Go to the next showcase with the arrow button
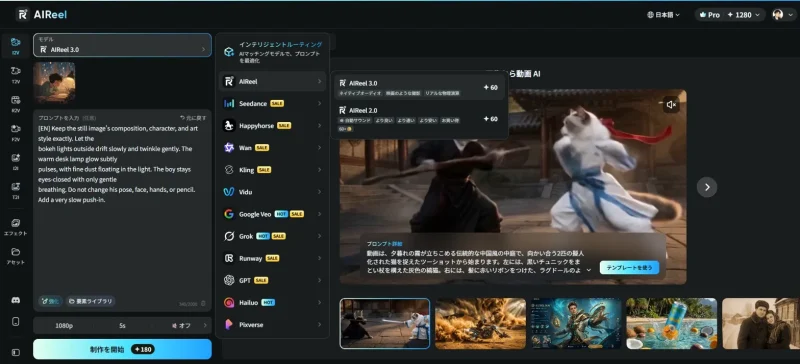The height and width of the screenshot is (364, 800). pos(707,187)
